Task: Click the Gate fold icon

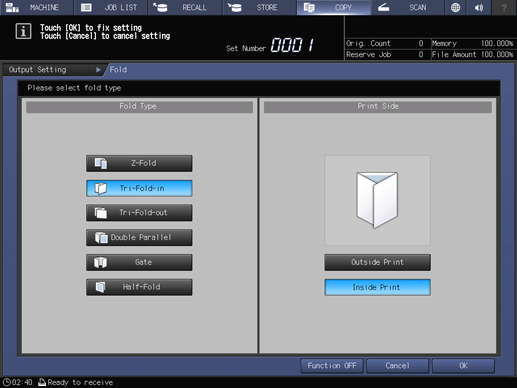Action: 100,262
